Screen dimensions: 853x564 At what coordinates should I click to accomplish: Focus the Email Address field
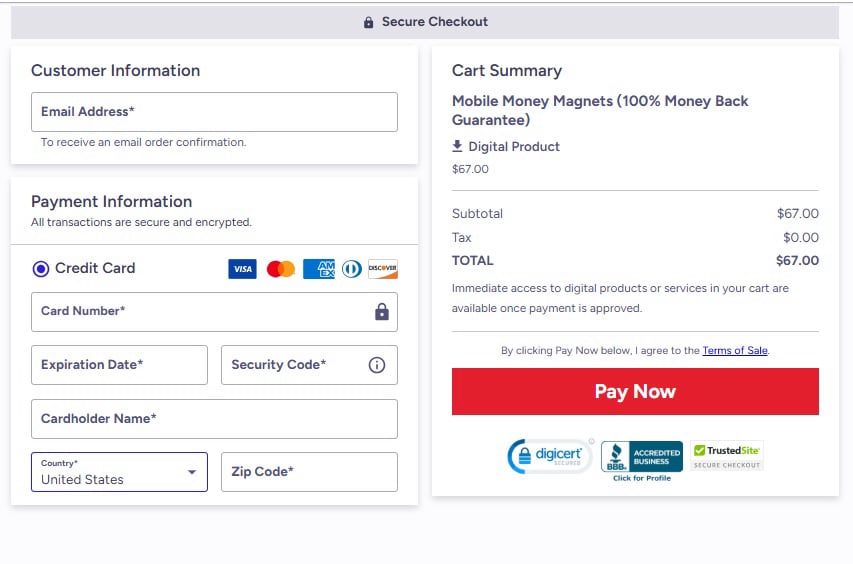(214, 112)
